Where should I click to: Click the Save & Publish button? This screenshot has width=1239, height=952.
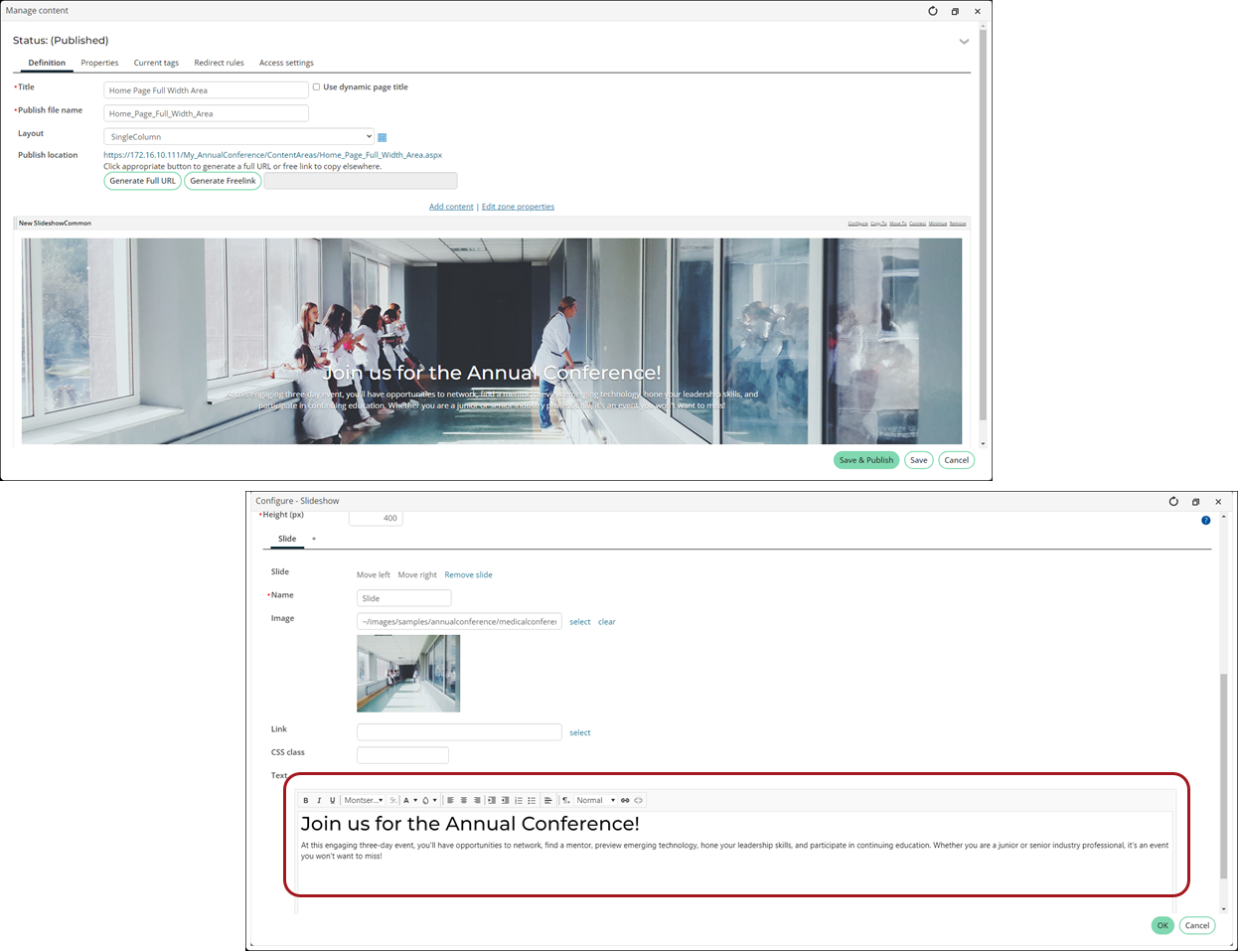866,460
